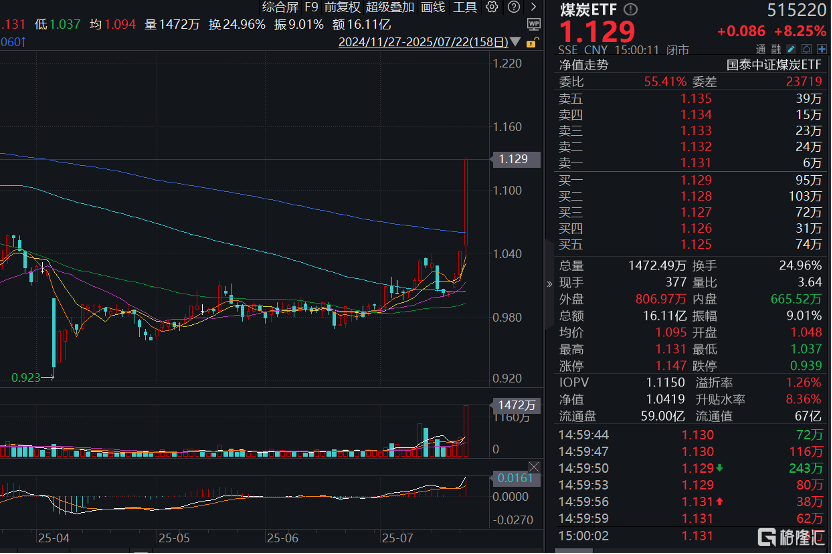Click the 升贴水率 8.36% value
The width and height of the screenshot is (832, 554).
pyautogui.click(x=804, y=400)
